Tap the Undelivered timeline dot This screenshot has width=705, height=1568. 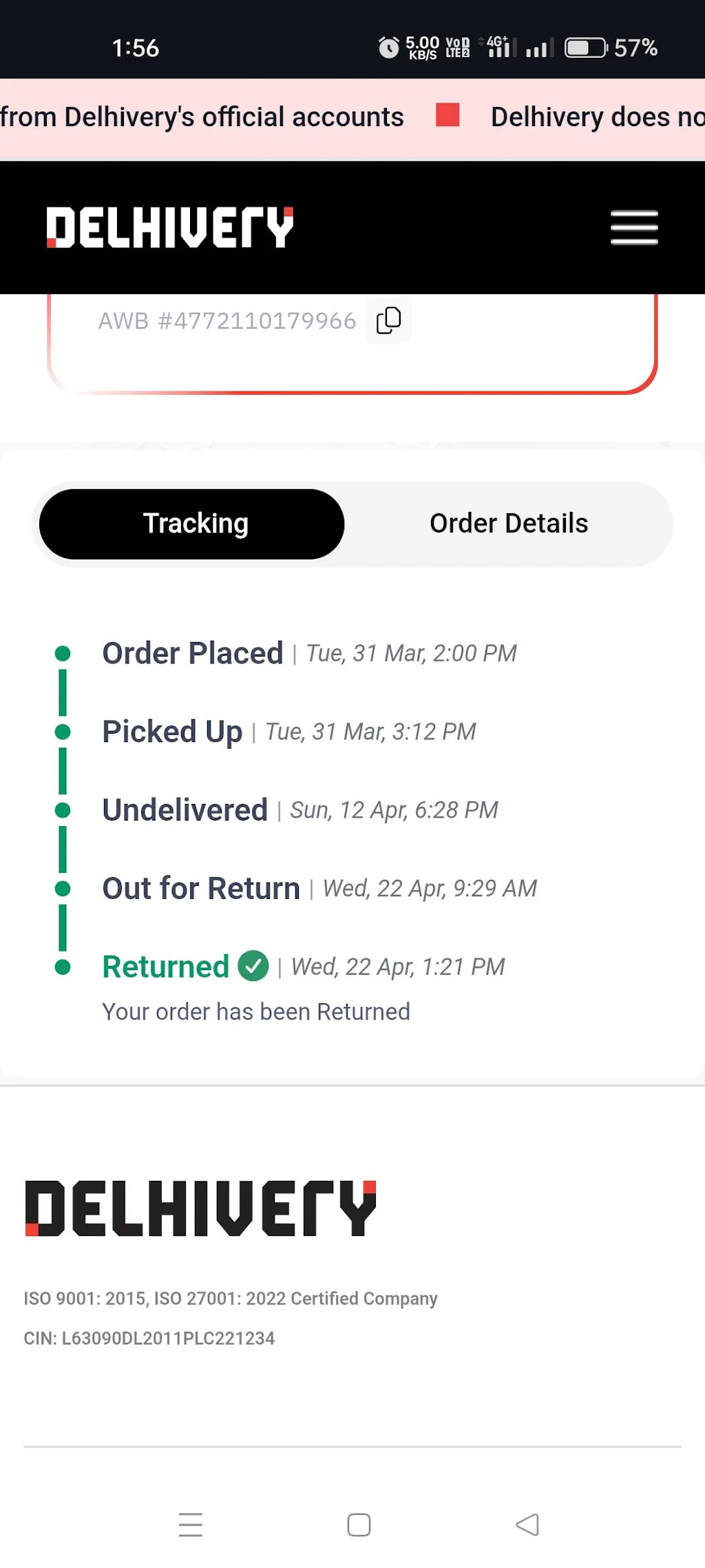point(63,810)
